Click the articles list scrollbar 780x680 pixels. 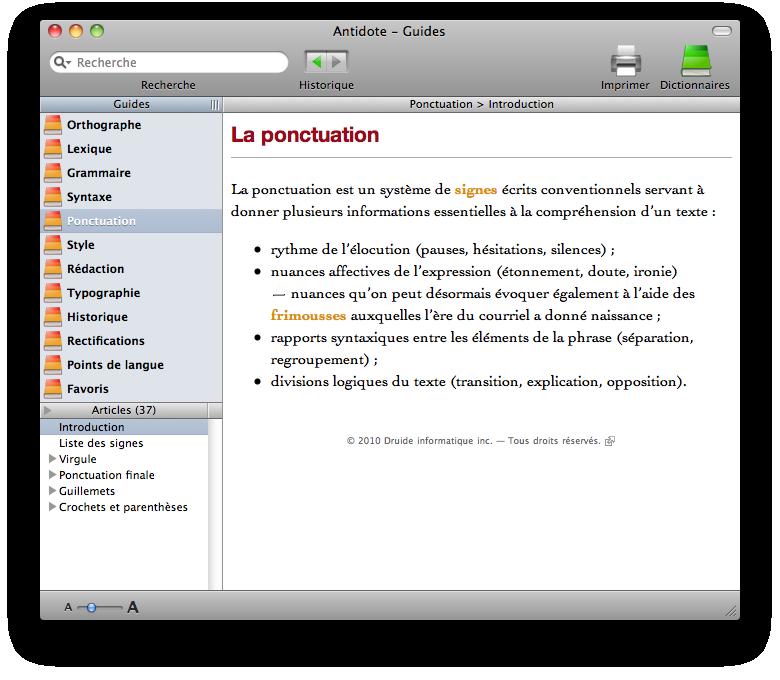pos(215,504)
